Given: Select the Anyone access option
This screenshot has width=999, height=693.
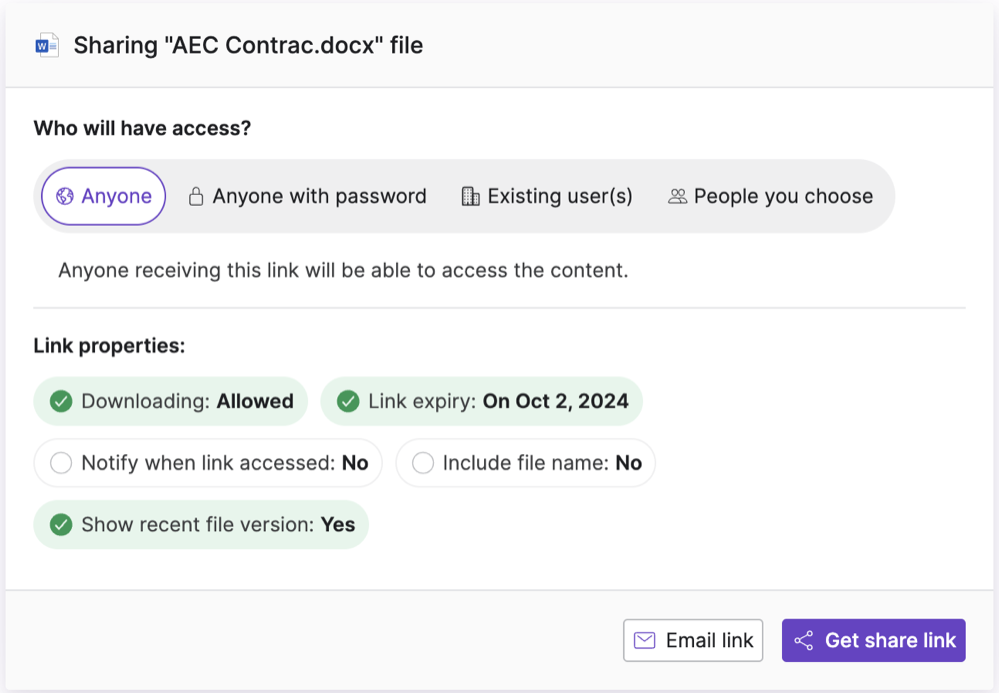Looking at the screenshot, I should point(104,196).
